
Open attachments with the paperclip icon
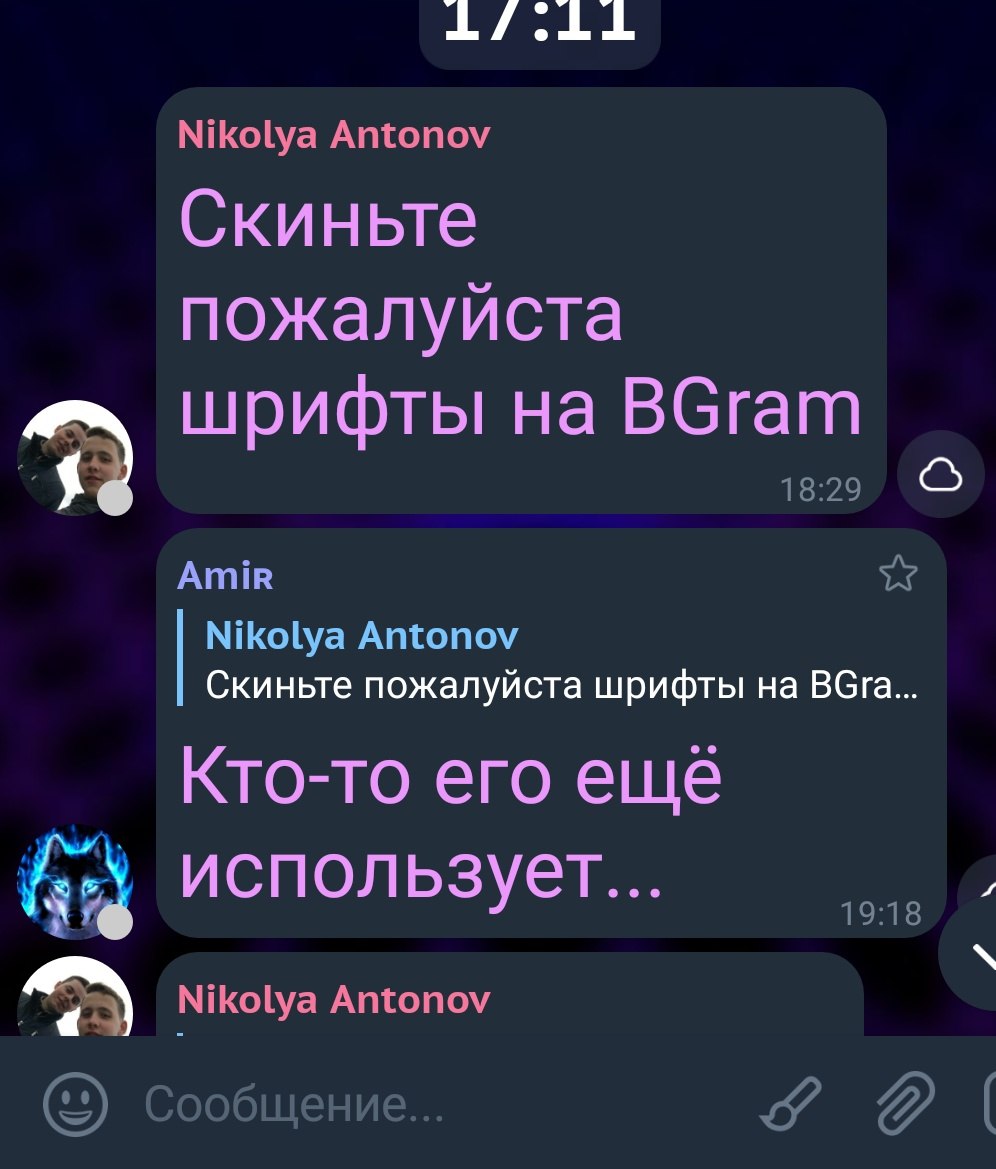click(906, 1104)
